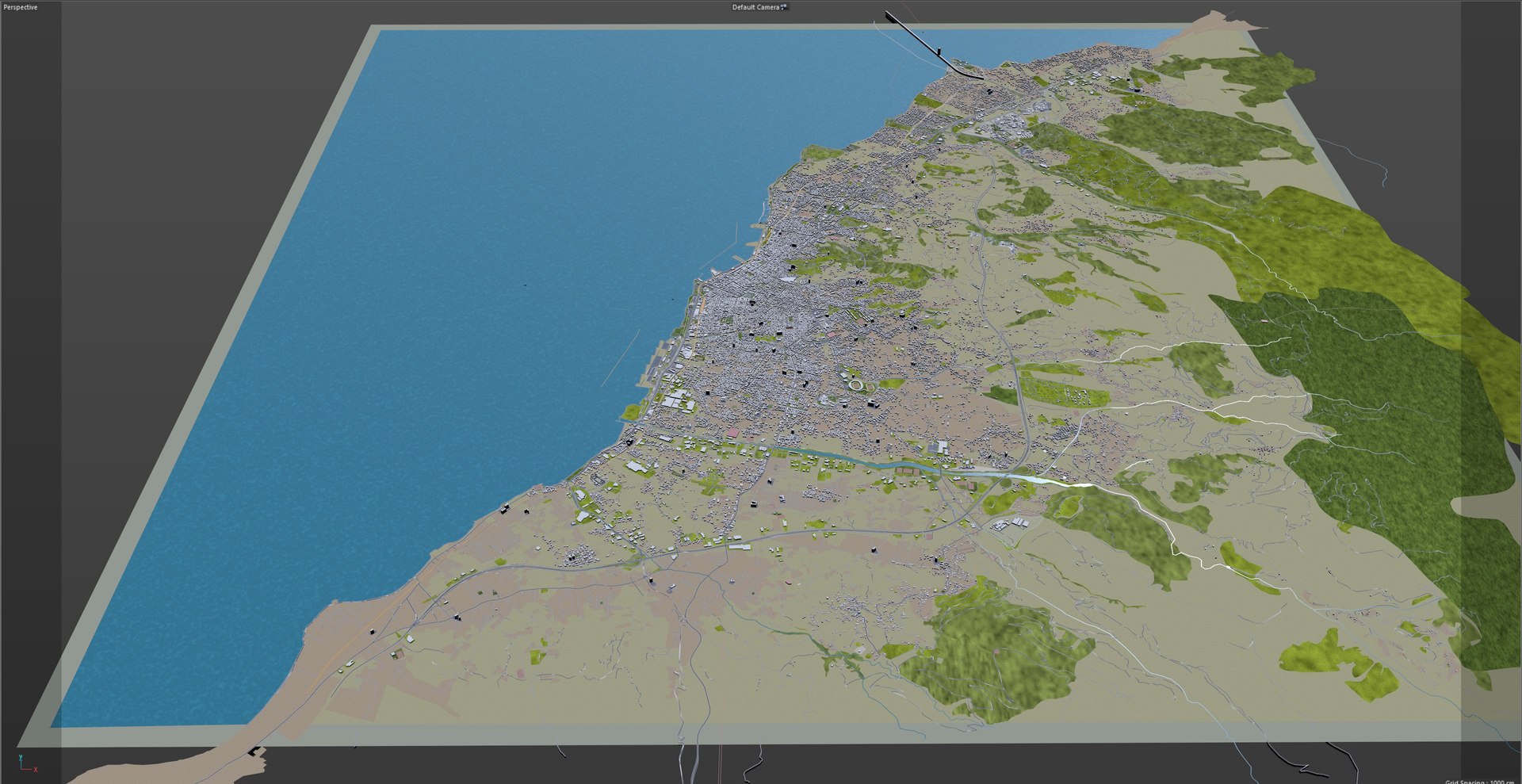Screen dimensions: 1522x784
Task: Click the XYZ axis indicator gizmo
Action: (28, 764)
